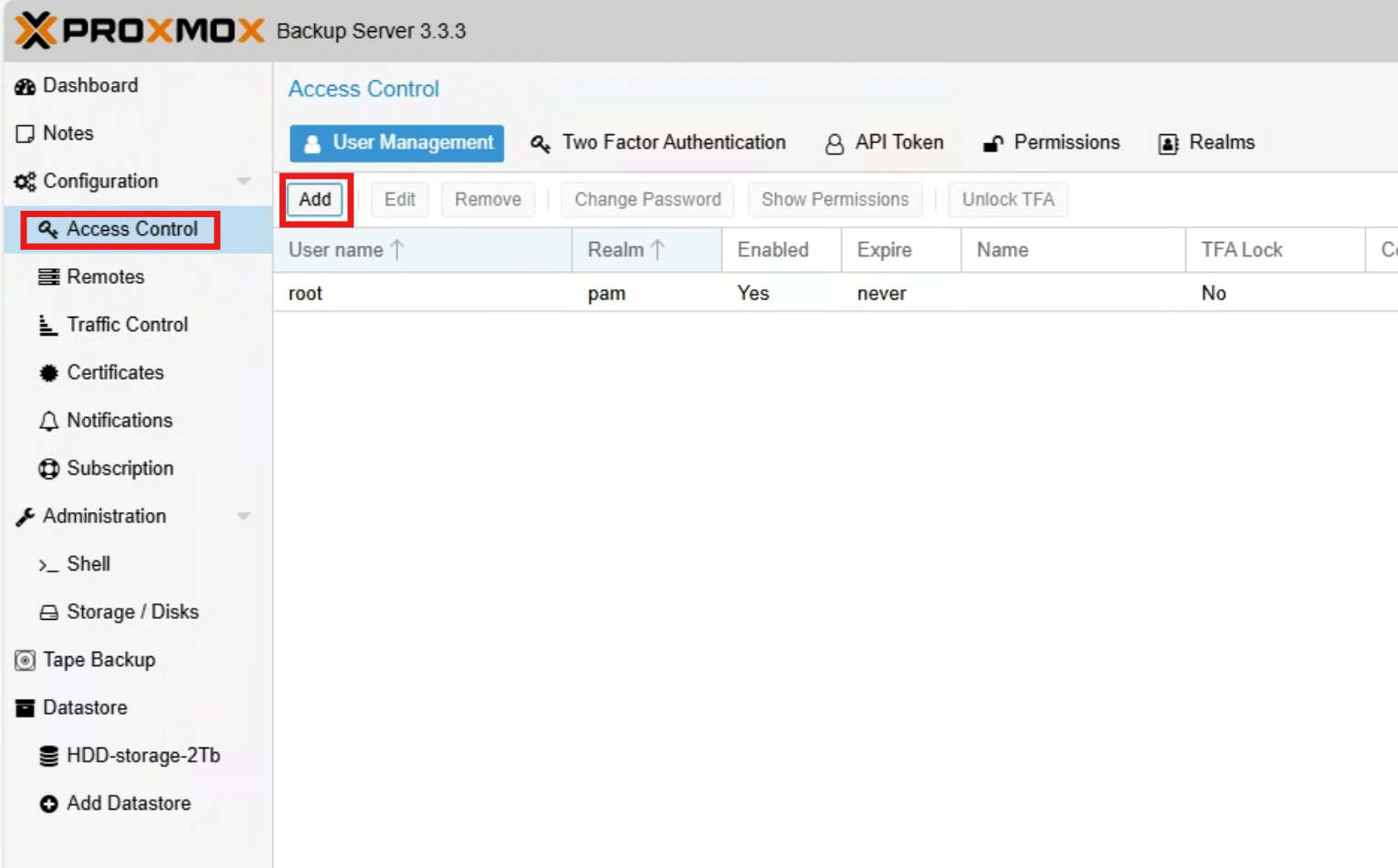This screenshot has height=868, width=1398.
Task: Click the Remotes server icon
Action: [48, 277]
